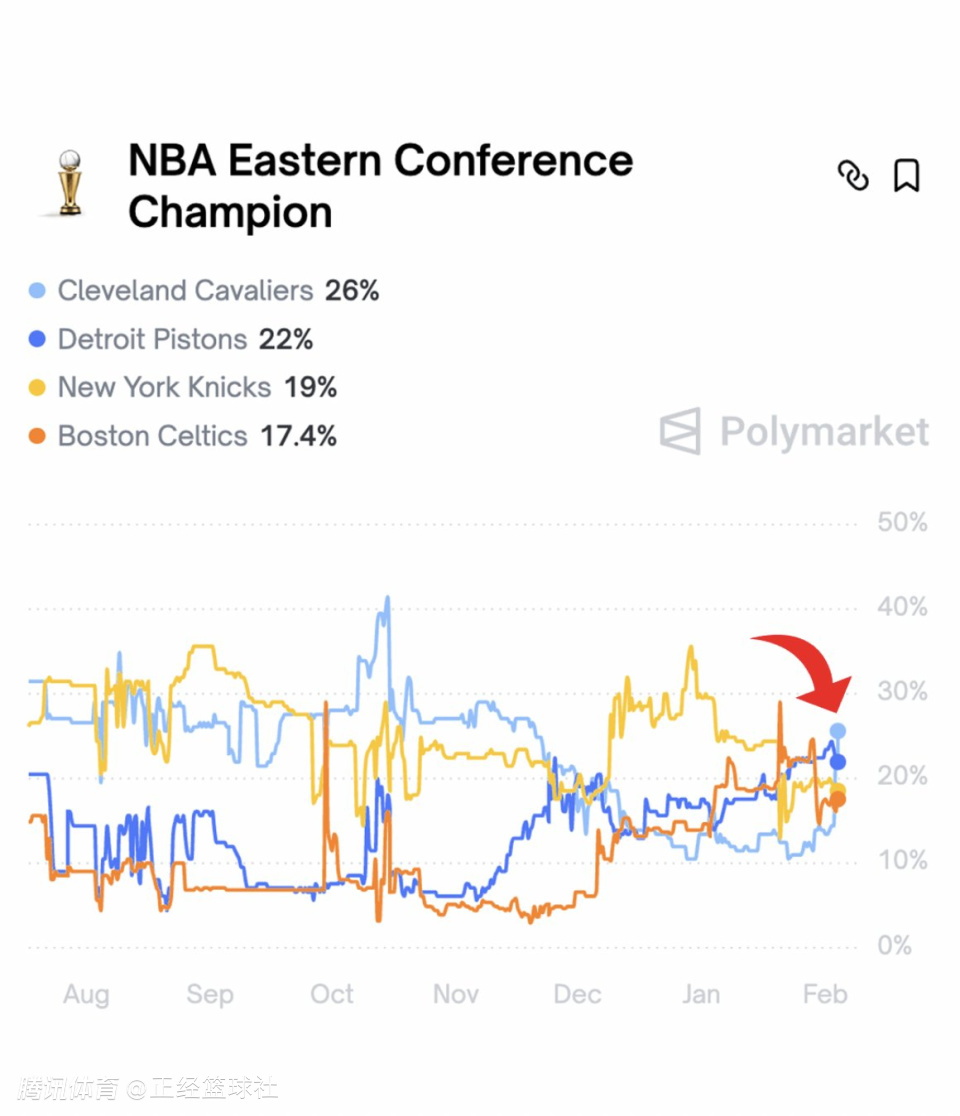Click the Celtics orange endpoint dot on chart
Image resolution: width=960 pixels, height=1116 pixels.
pos(837,799)
